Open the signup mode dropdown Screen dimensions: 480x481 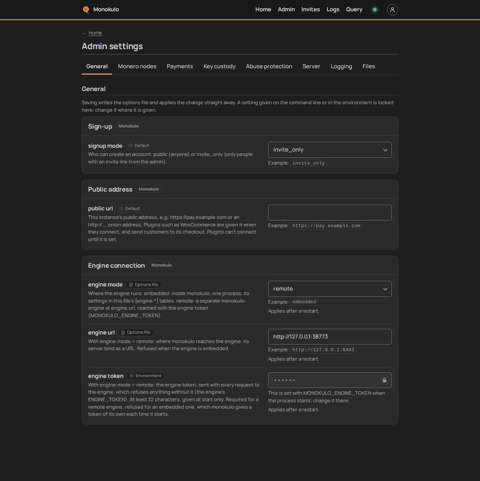coord(330,150)
